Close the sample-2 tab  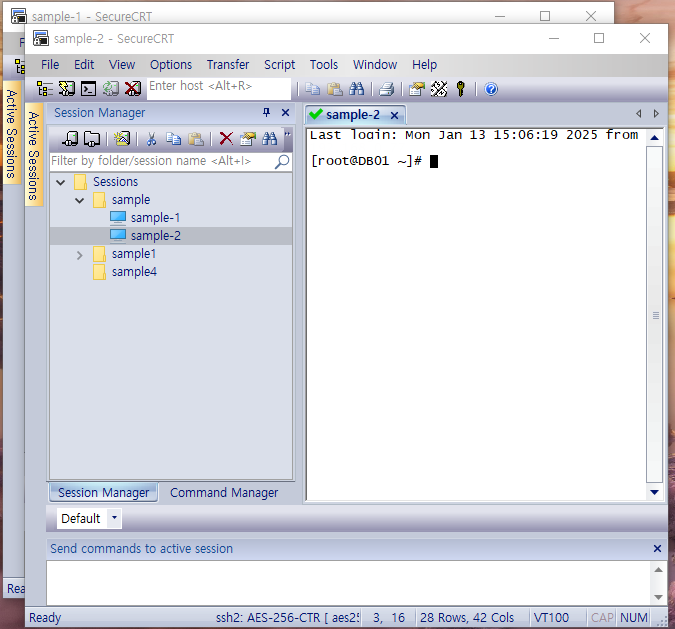click(394, 115)
